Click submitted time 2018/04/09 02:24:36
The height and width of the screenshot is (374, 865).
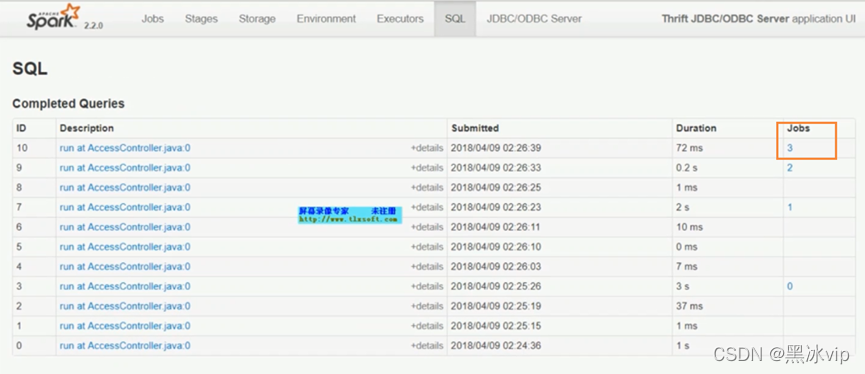pyautogui.click(x=496, y=346)
